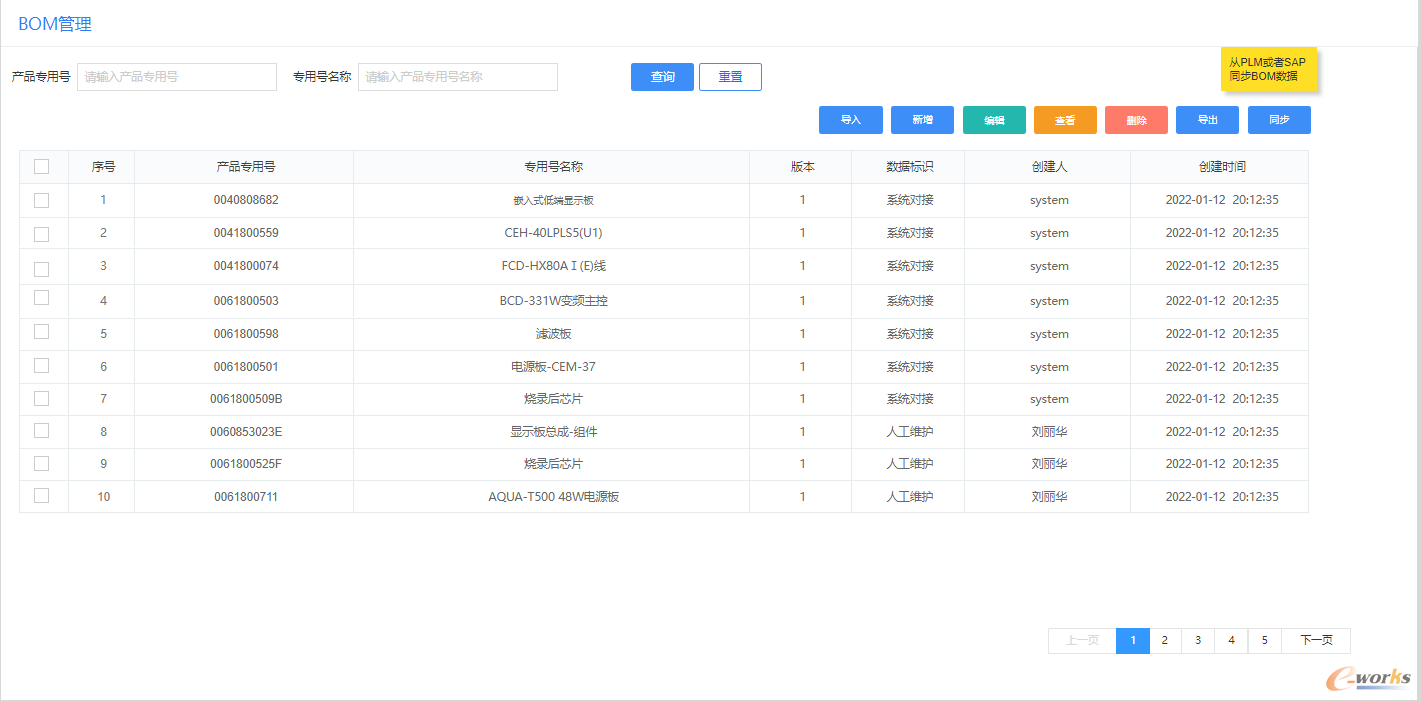This screenshot has height=701, width=1421.
Task: Click the 创建人 column header
Action: 1049,167
